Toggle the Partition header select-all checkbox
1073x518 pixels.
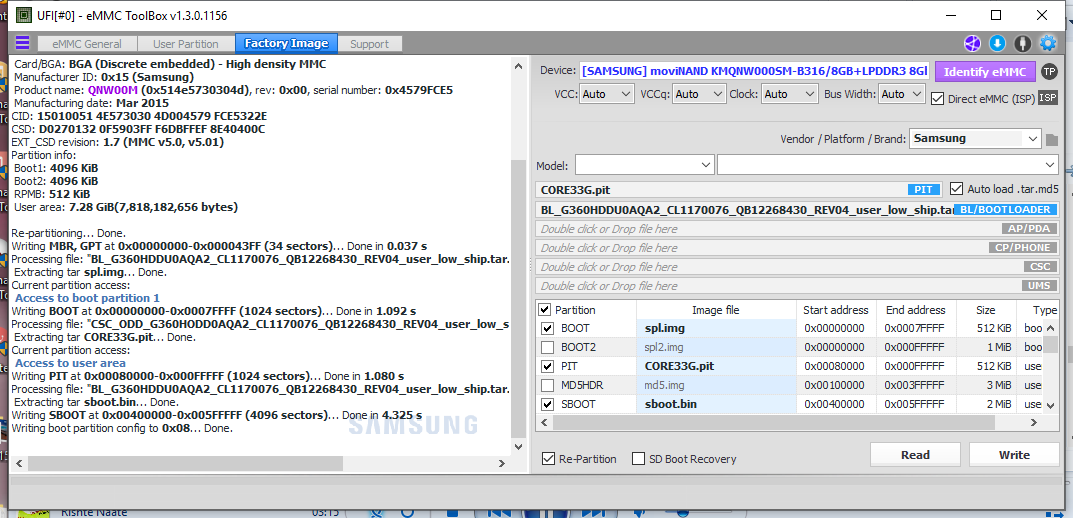click(x=545, y=309)
